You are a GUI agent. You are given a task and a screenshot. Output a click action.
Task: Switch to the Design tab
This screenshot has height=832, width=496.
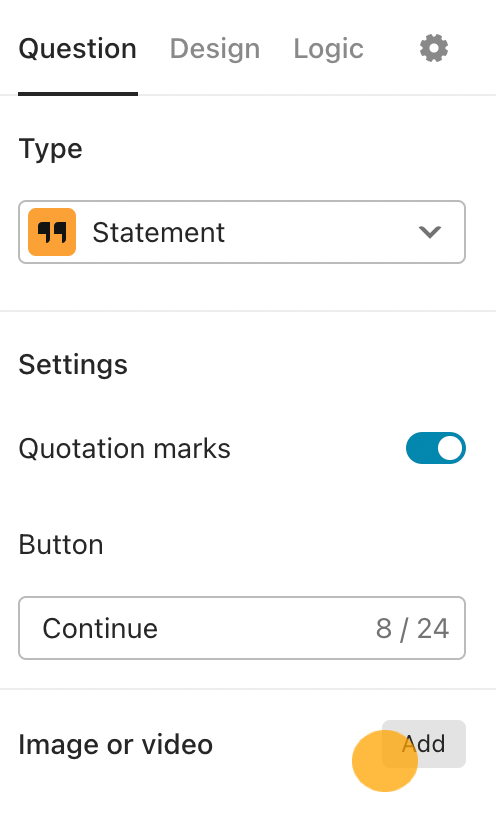click(215, 49)
